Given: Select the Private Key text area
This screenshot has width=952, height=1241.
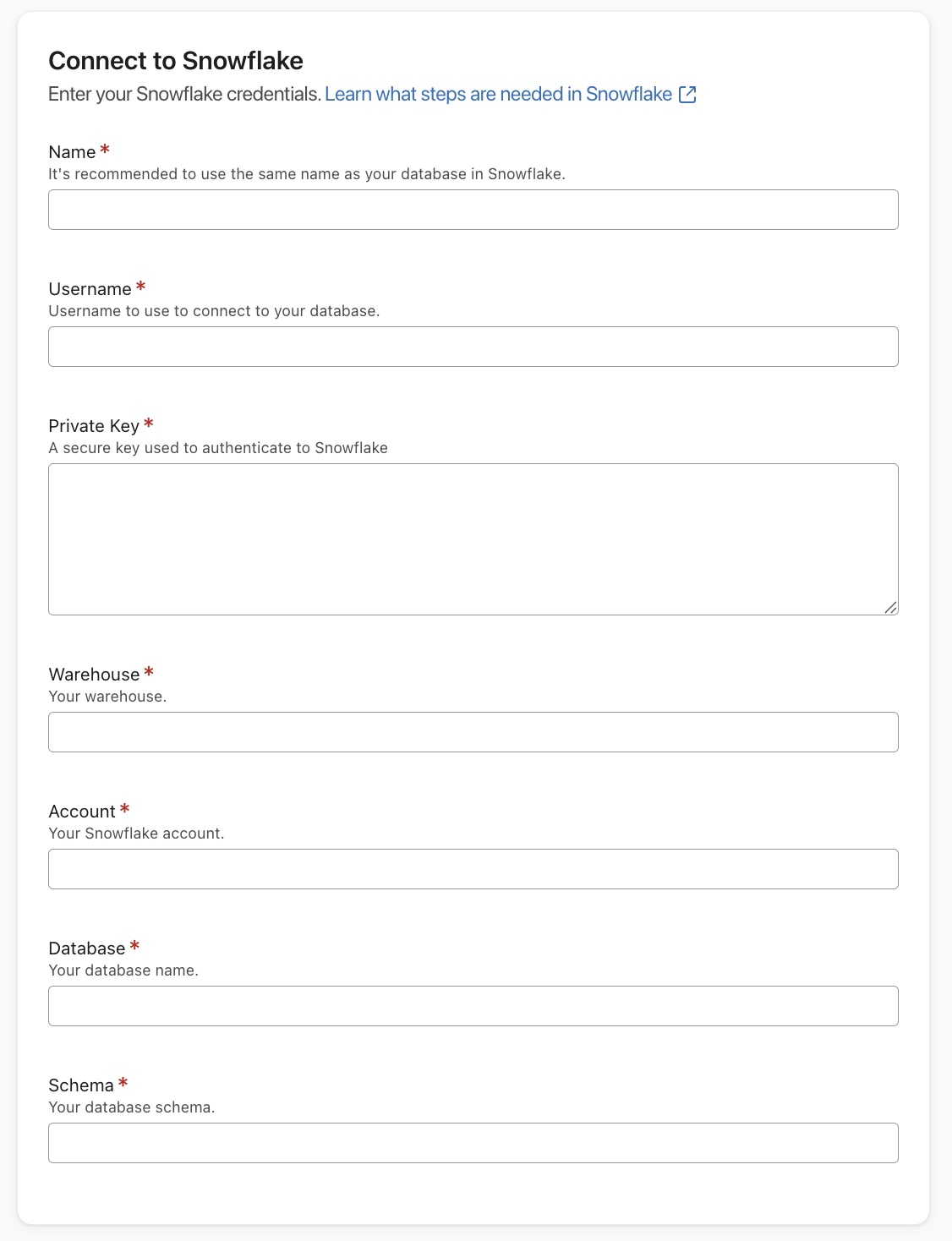Looking at the screenshot, I should (473, 538).
